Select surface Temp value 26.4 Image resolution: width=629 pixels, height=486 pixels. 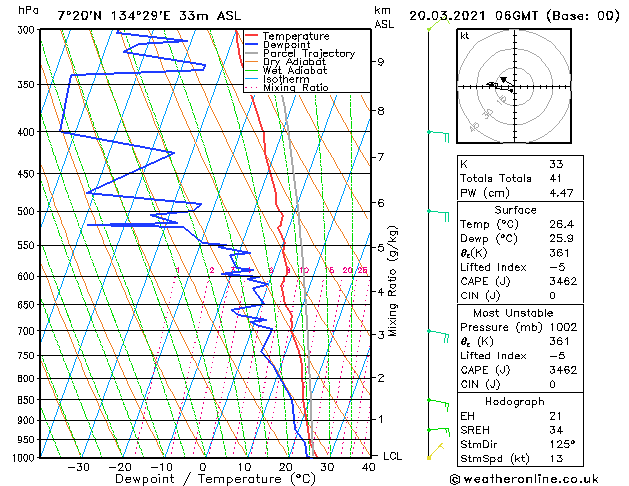tap(561, 224)
